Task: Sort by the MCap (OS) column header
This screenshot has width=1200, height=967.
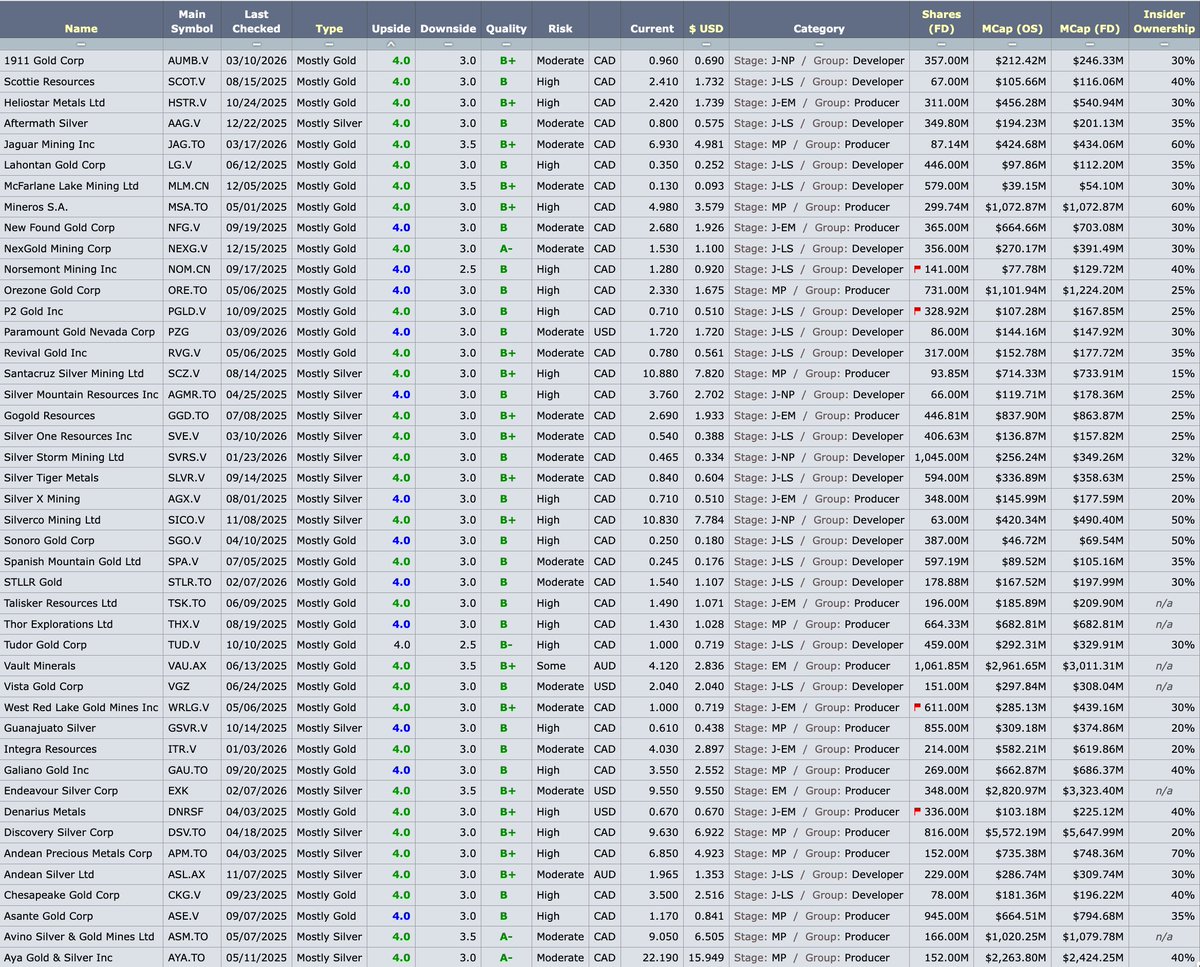Action: click(1011, 29)
